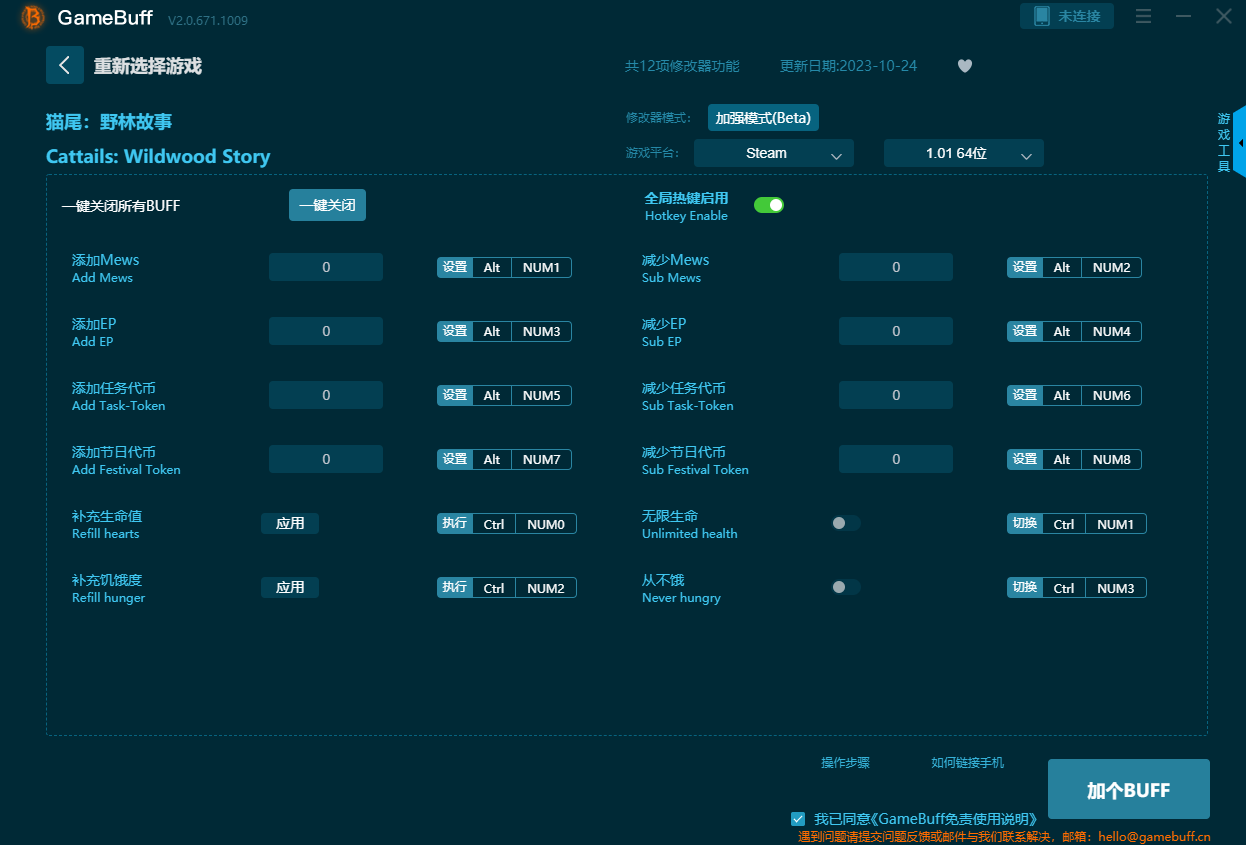
Task: Click 设置 for Add Task-Token hotkey
Action: click(455, 395)
